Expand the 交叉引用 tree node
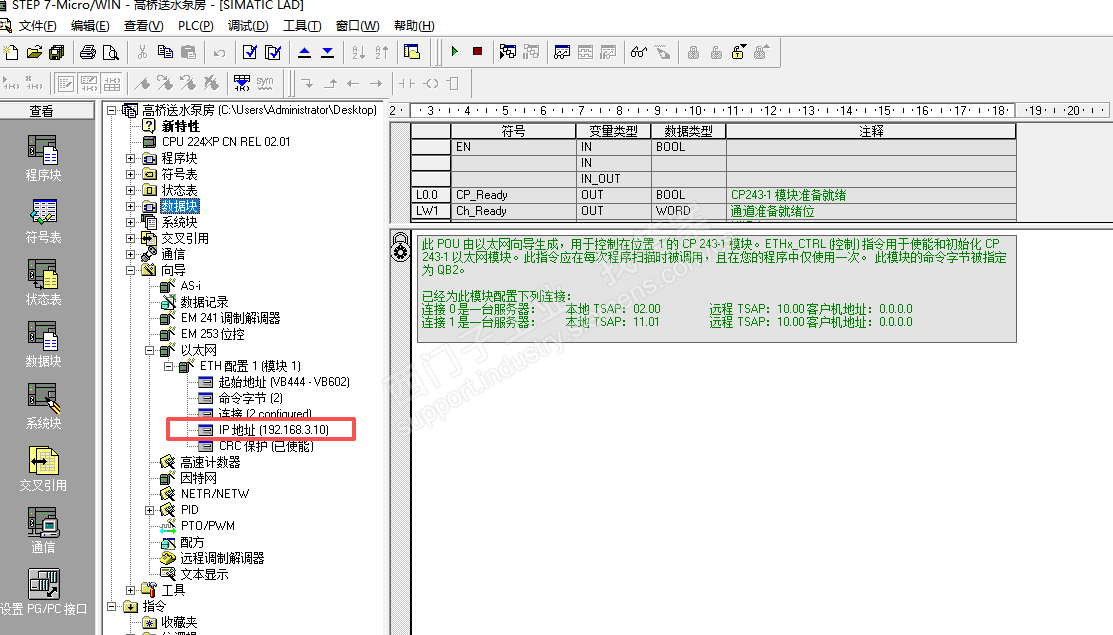The height and width of the screenshot is (635, 1113). 131,238
